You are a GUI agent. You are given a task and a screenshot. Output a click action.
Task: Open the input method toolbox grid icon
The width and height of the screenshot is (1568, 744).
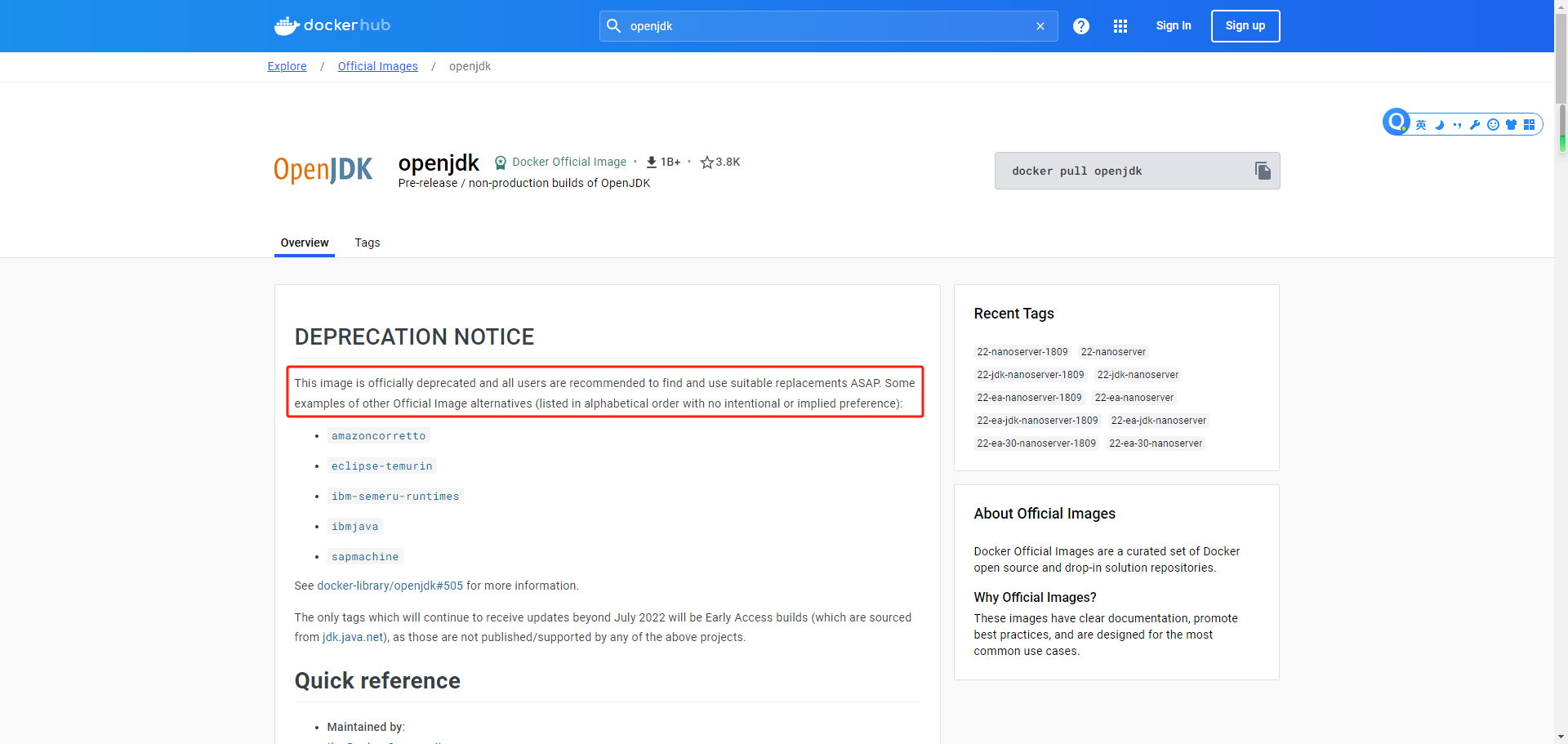pos(1529,125)
